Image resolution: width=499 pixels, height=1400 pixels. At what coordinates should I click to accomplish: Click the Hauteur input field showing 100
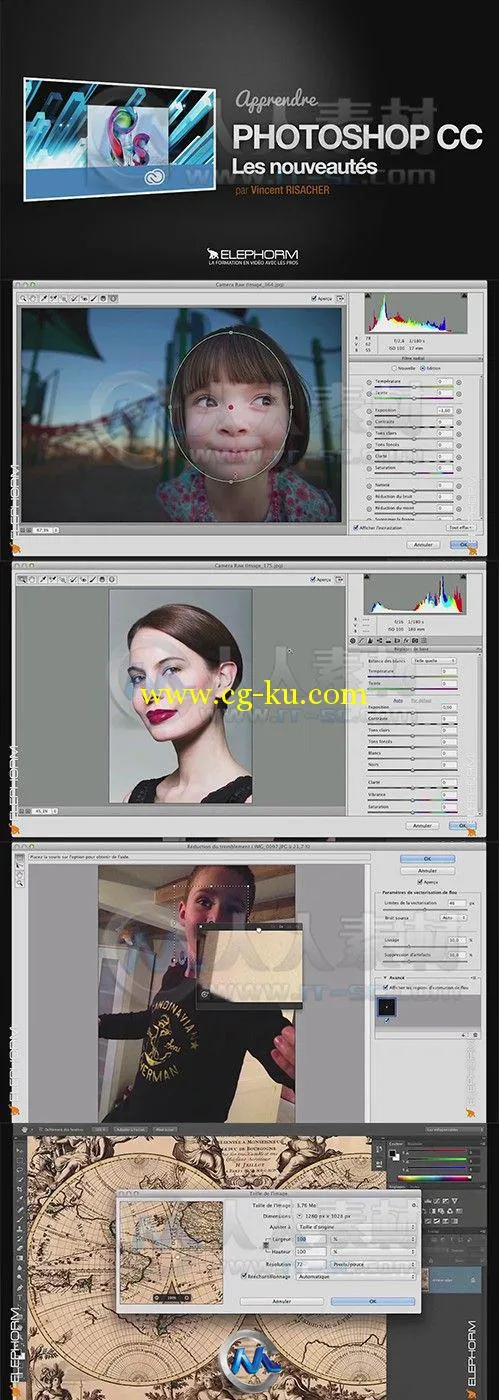click(310, 1250)
